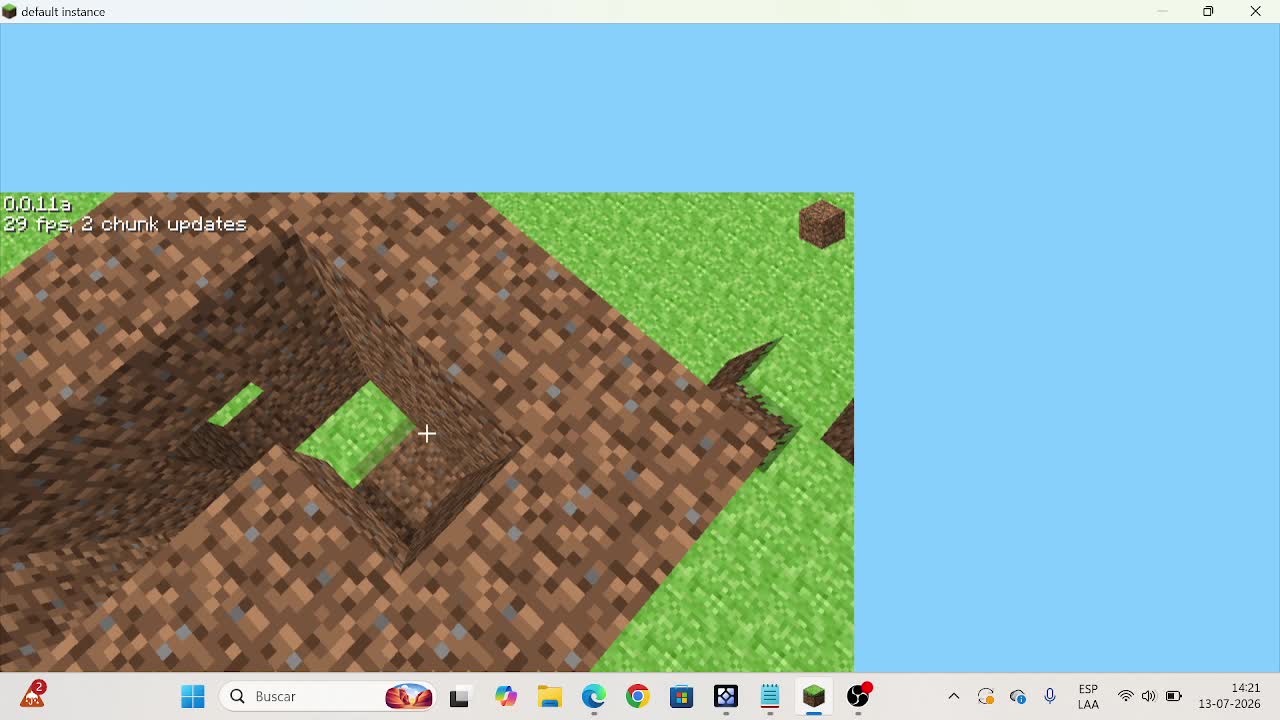Minimize the default instance window
The image size is (1280, 720).
[x=1162, y=12]
